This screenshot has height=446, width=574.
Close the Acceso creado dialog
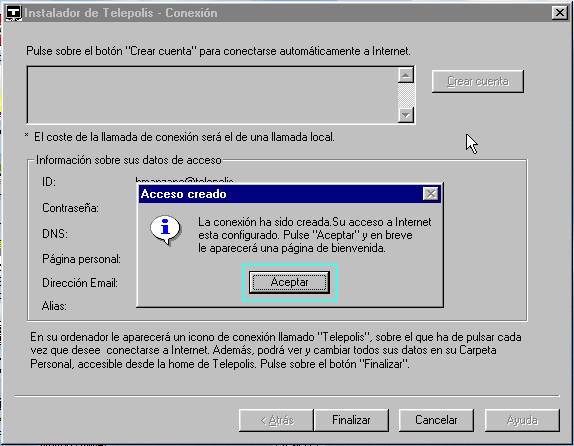tap(430, 194)
